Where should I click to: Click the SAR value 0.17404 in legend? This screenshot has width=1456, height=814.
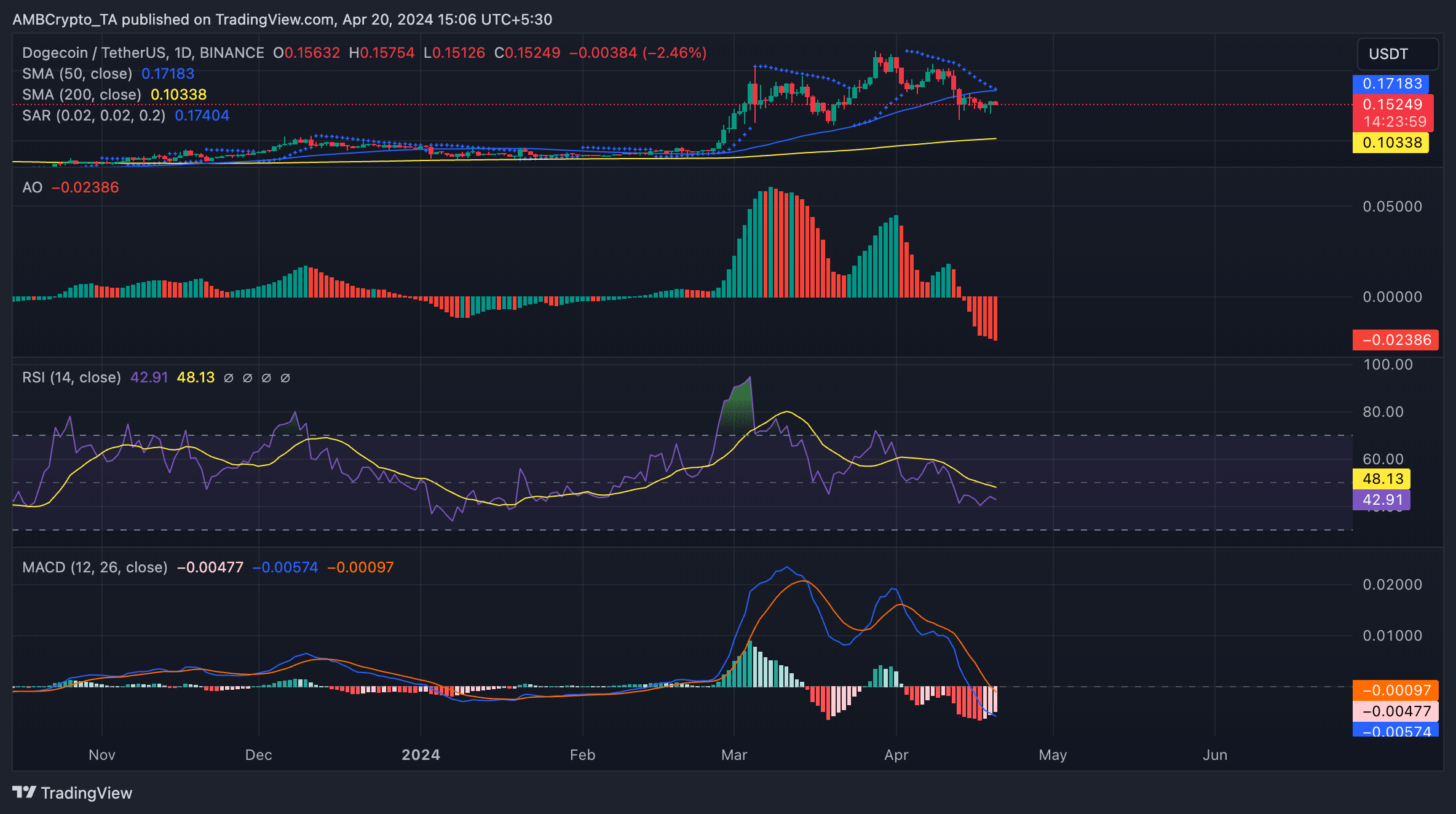click(202, 116)
